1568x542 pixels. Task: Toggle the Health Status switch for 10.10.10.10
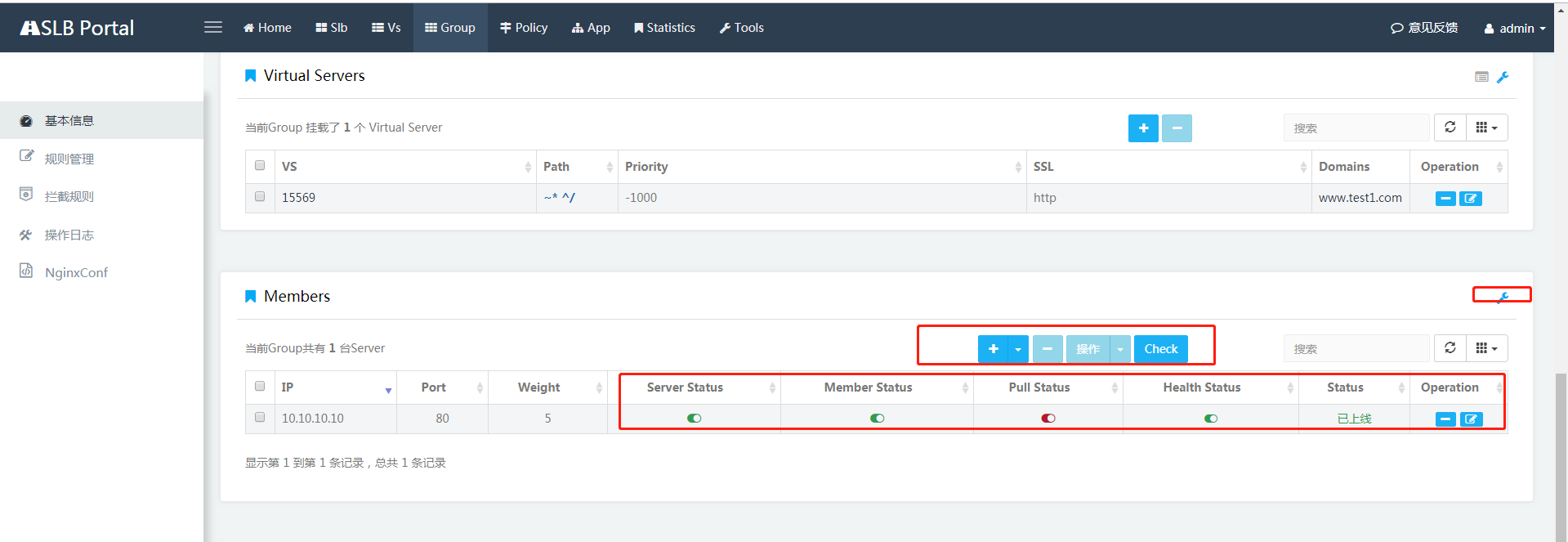click(x=1211, y=419)
